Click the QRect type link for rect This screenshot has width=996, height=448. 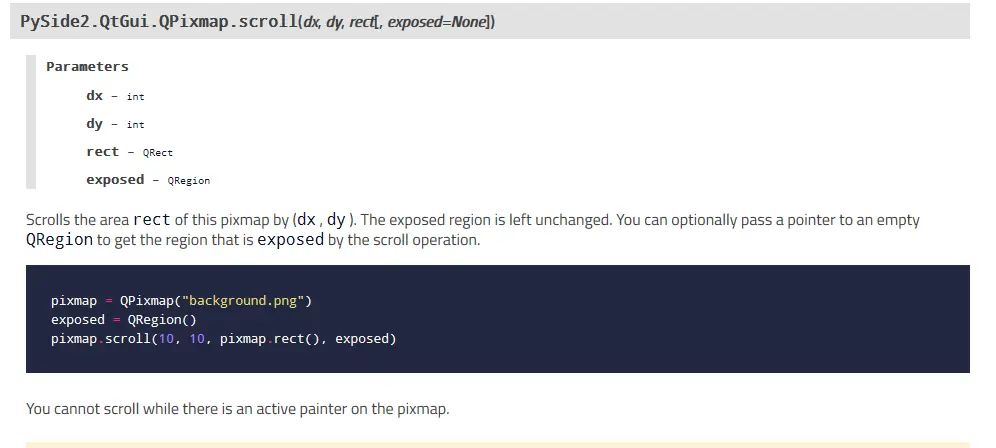pyautogui.click(x=158, y=153)
